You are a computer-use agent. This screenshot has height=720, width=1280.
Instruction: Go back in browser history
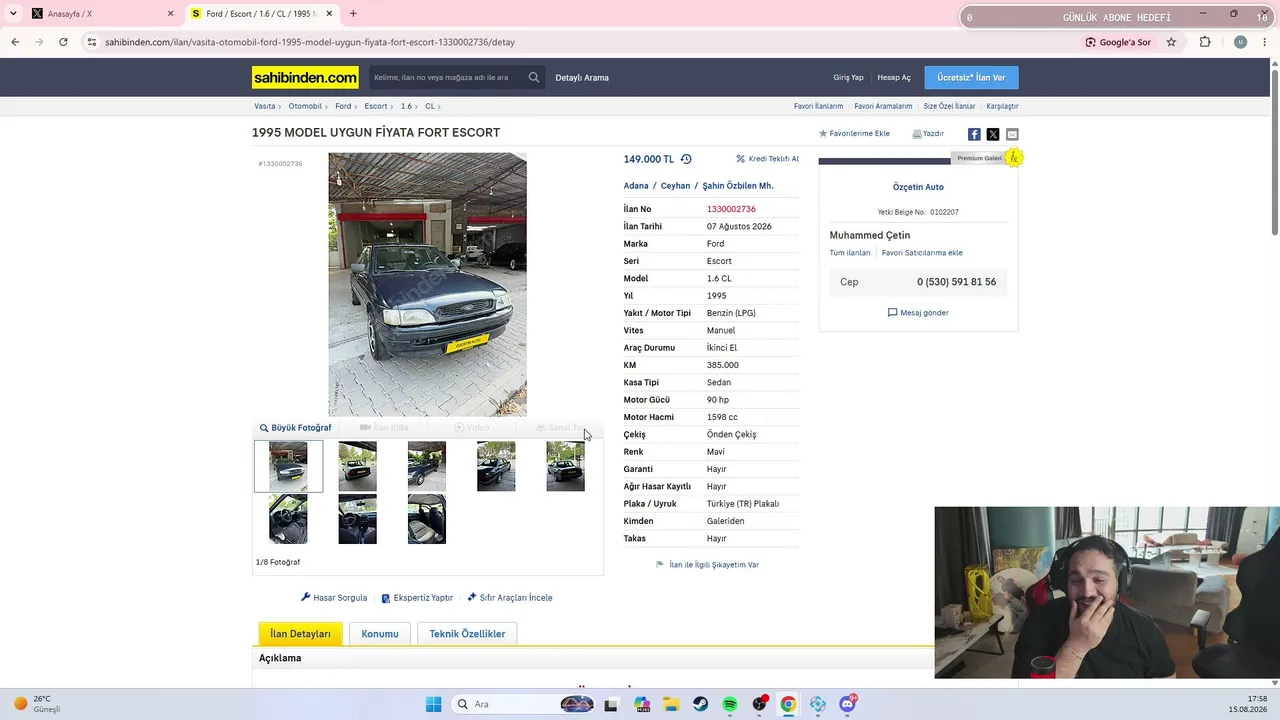(x=15, y=42)
